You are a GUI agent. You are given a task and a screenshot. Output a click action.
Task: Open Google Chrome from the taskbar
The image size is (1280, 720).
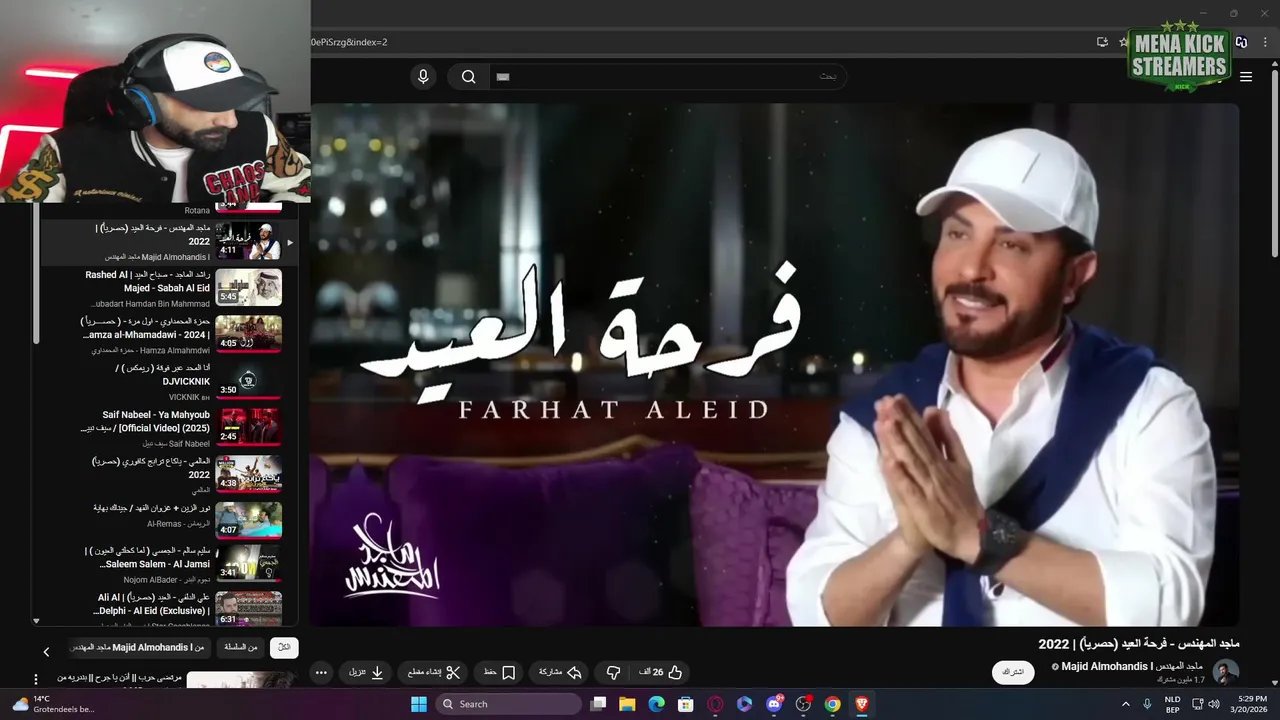(832, 704)
